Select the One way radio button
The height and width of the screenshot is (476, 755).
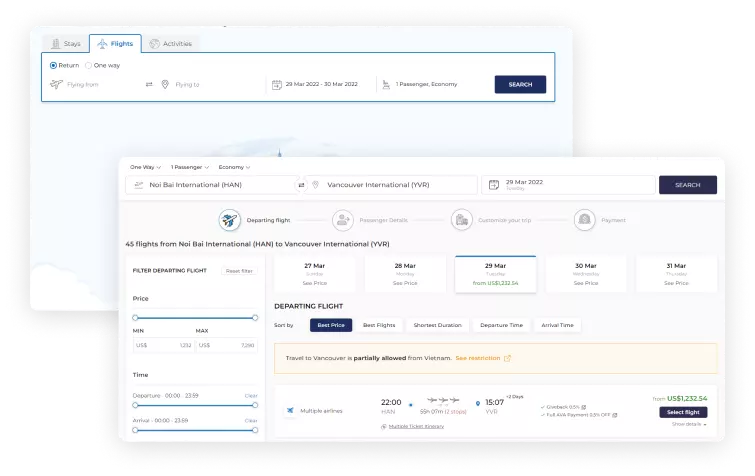point(89,65)
